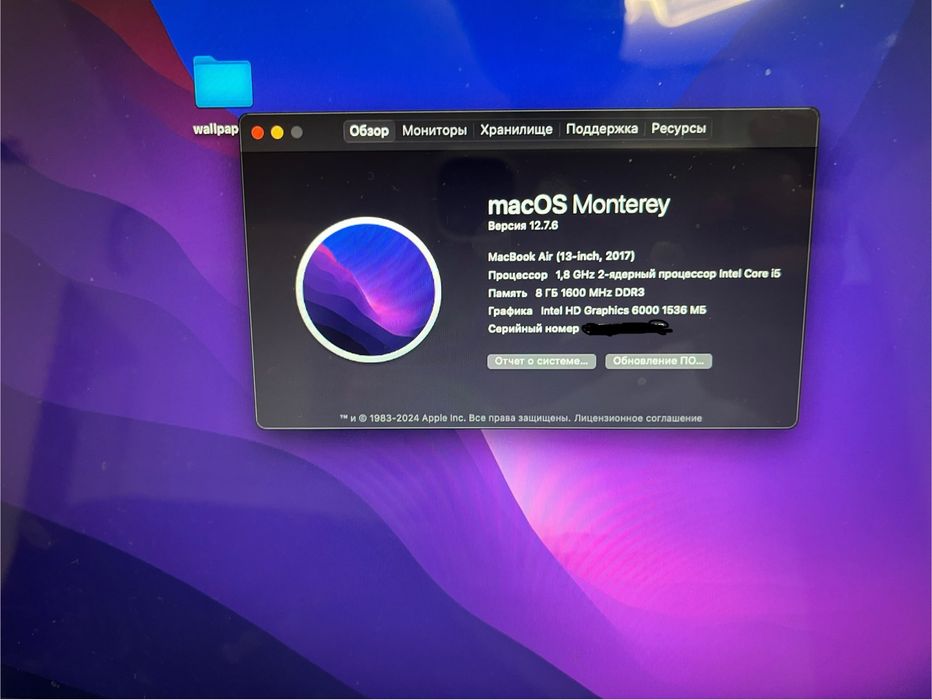Open the Лицензионное соглашение link
Screen dimensions: 932x700
[638, 418]
